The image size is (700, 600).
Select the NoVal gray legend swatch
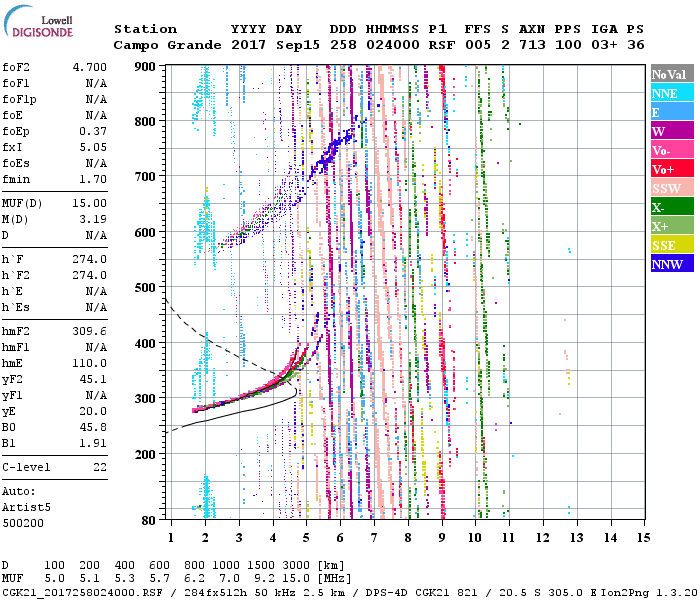(671, 74)
